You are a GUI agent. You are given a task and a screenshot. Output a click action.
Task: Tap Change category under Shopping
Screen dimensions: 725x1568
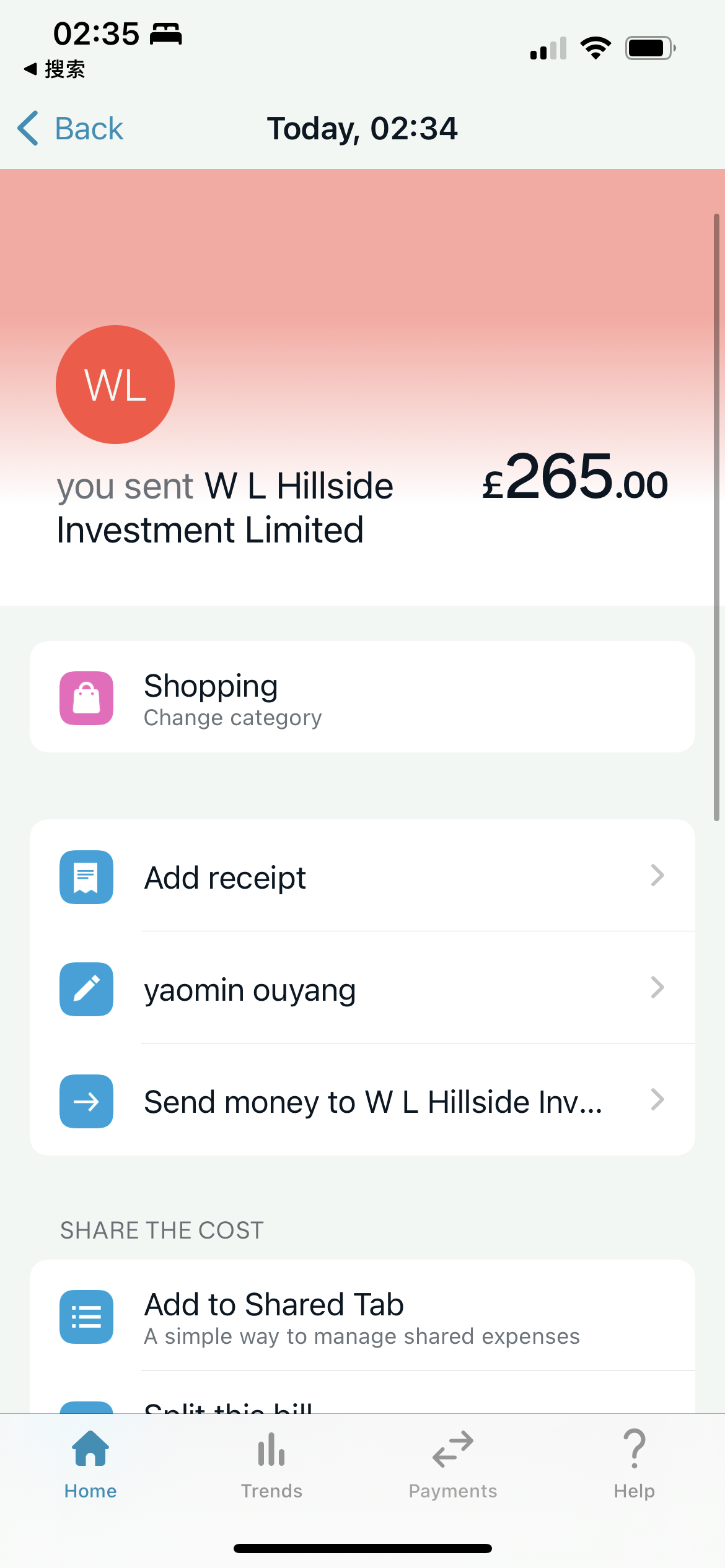[232, 718]
